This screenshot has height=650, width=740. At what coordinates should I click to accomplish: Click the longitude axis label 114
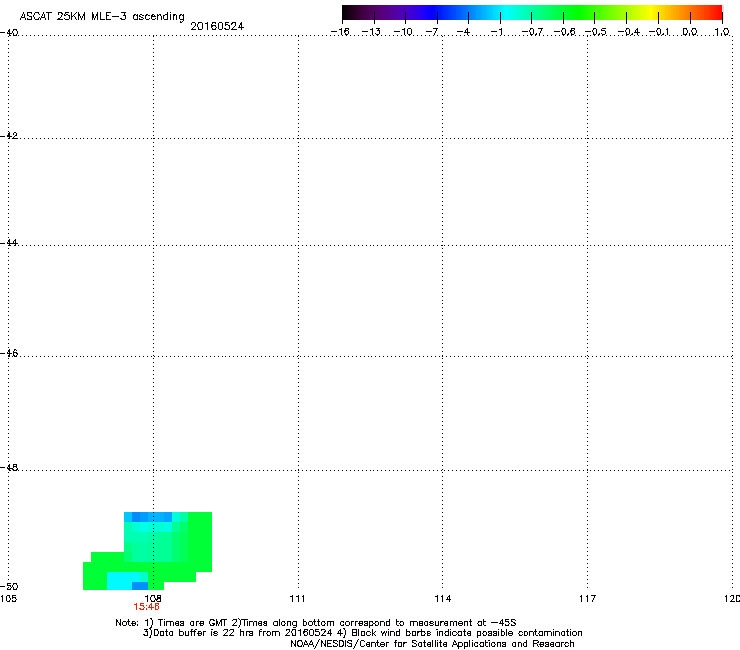point(443,599)
